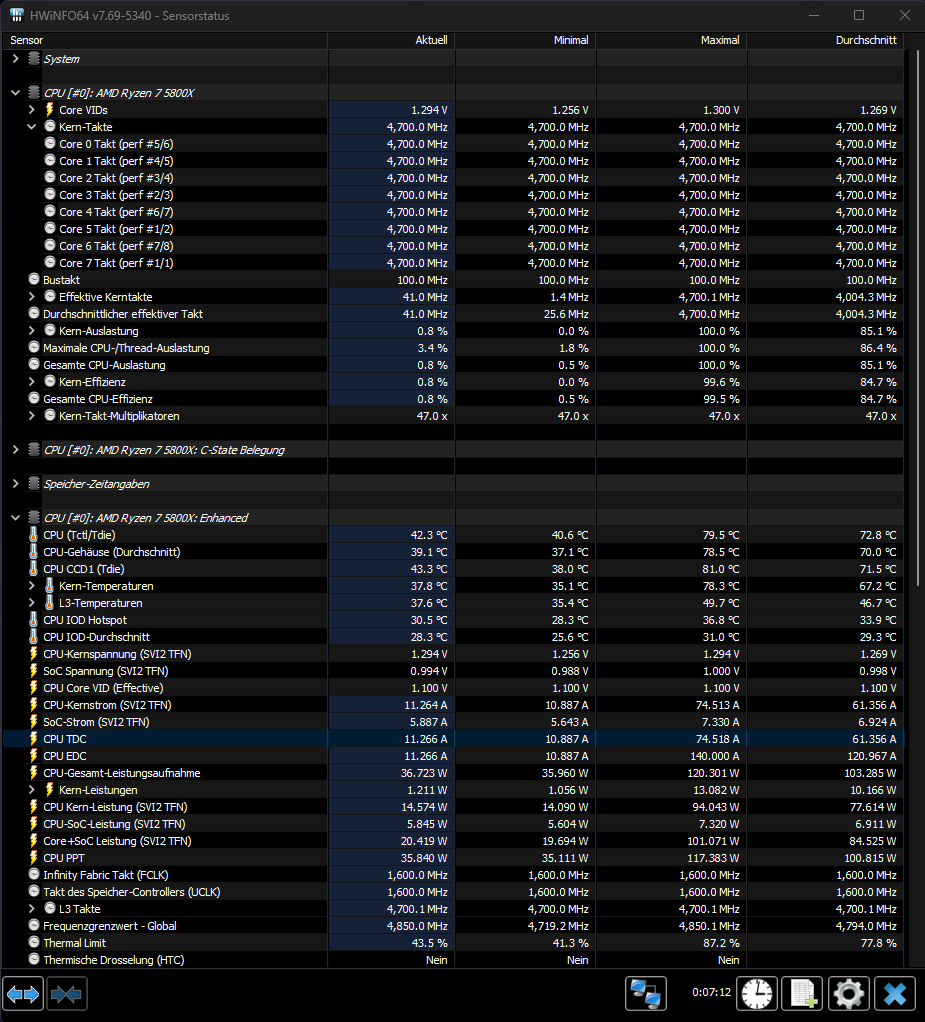Expand Kern-Temperaturen row
Screen dimensions: 925x1022
click(31, 585)
